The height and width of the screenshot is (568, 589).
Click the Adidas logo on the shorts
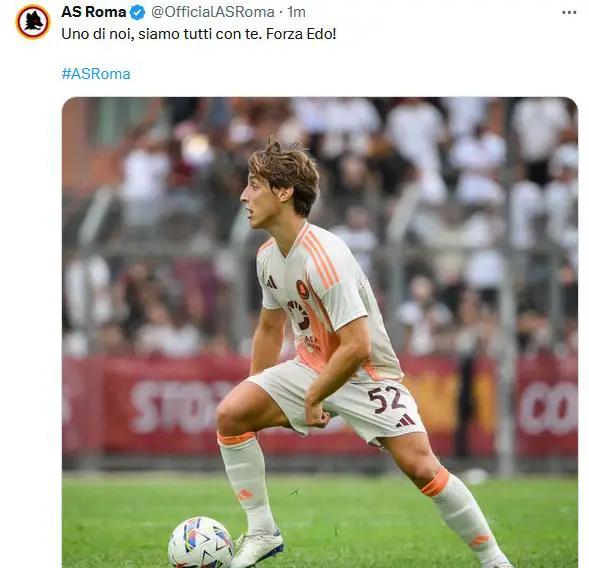click(406, 421)
